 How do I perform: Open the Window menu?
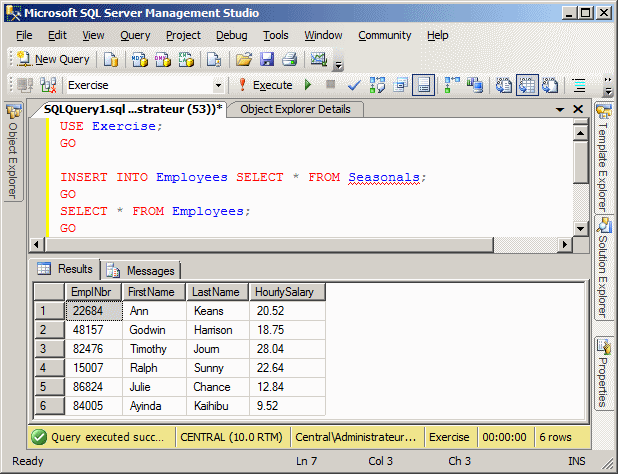coord(323,35)
